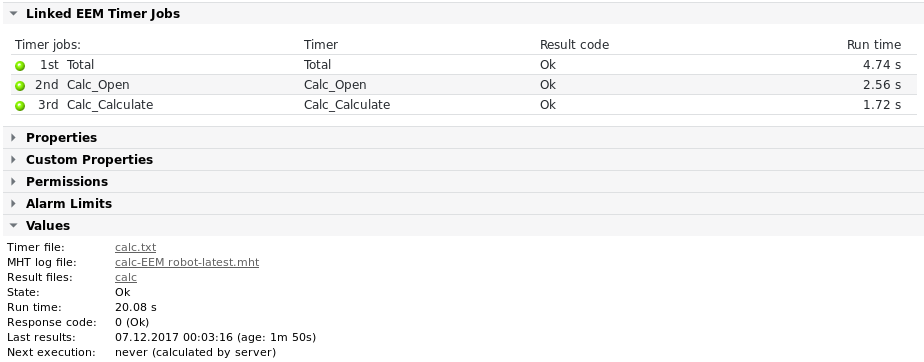
Task: Select the 2nd Calc_Open timer job row
Action: pos(464,85)
